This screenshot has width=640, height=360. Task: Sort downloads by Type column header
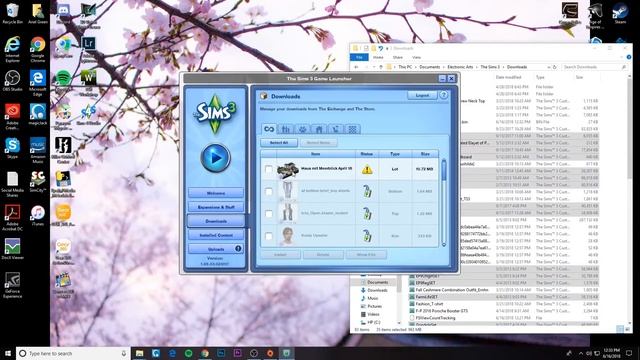(395, 154)
